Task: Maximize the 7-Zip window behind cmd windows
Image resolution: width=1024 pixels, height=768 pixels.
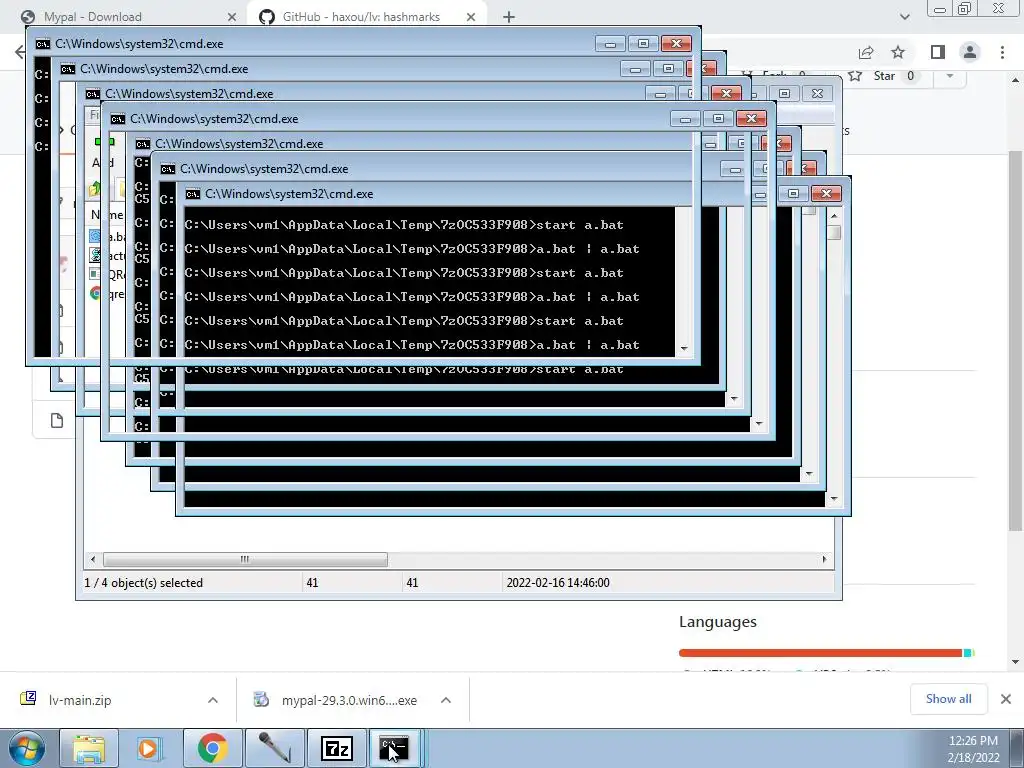Action: click(x=784, y=93)
